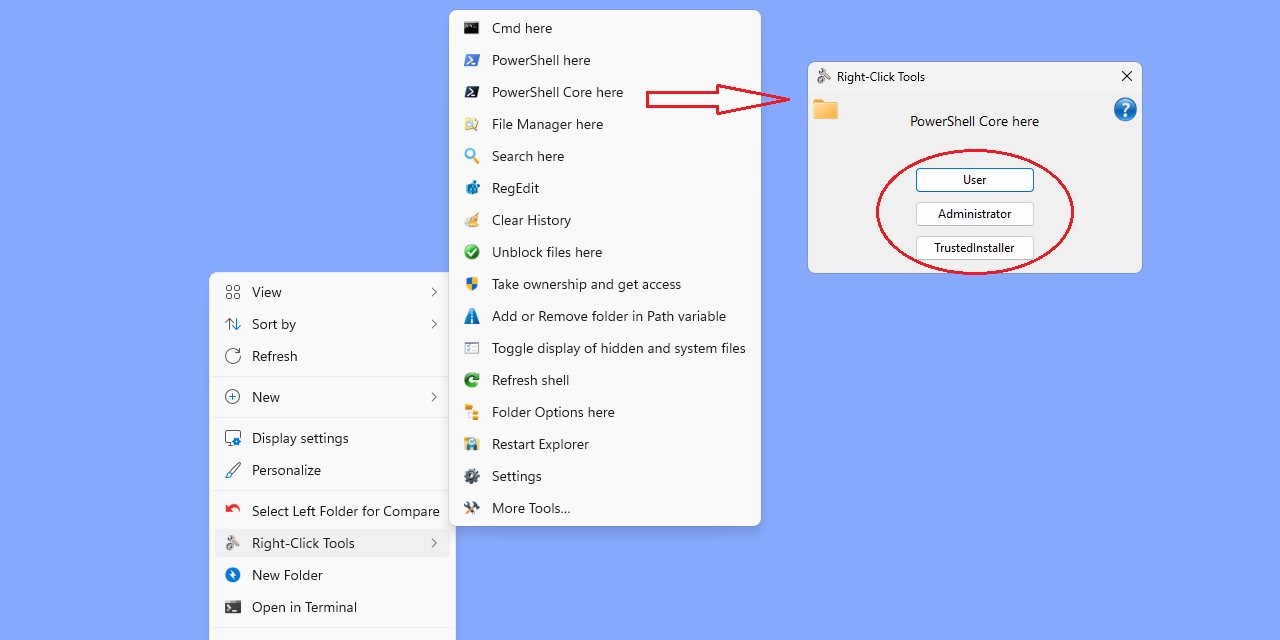Click the green Refresh shell icon
The width and height of the screenshot is (1280, 640).
[x=472, y=380]
